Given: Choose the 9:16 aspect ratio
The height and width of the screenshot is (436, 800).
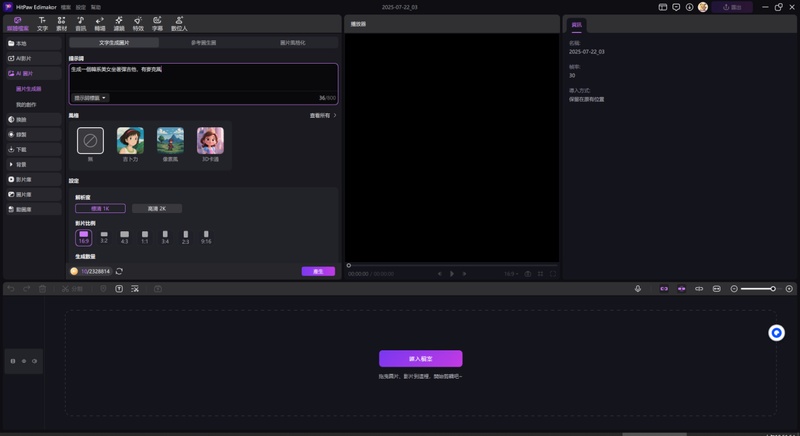Looking at the screenshot, I should 206,238.
